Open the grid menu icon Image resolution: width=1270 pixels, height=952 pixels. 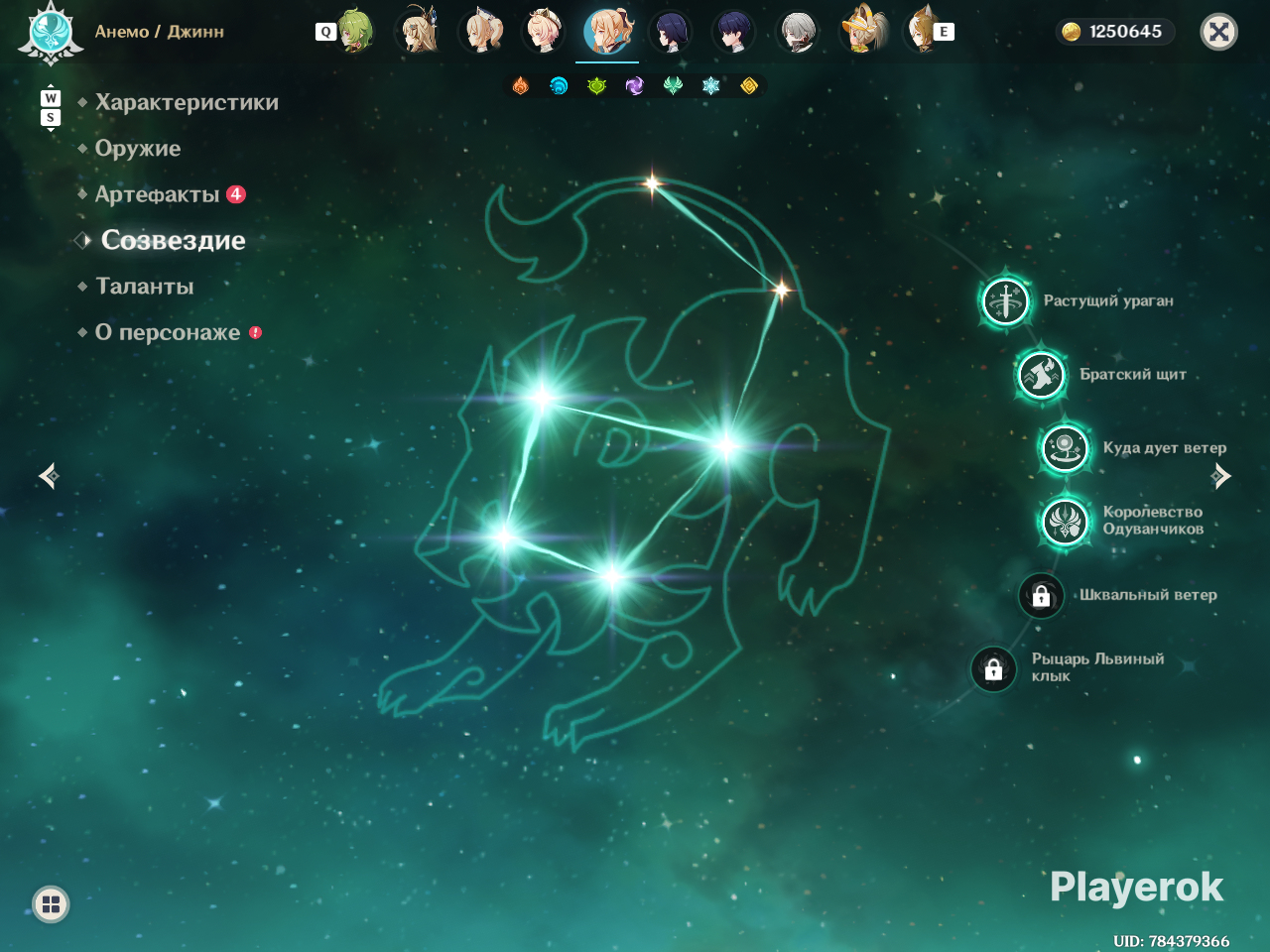pos(51,904)
